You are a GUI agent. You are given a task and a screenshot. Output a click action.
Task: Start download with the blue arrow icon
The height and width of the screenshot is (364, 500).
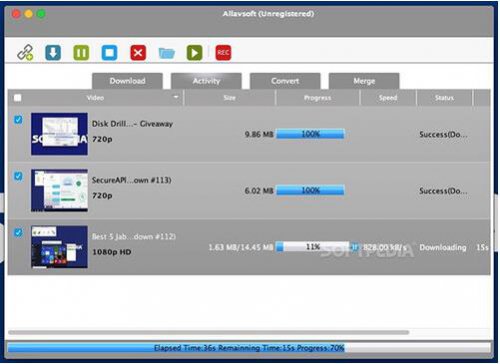coord(53,53)
